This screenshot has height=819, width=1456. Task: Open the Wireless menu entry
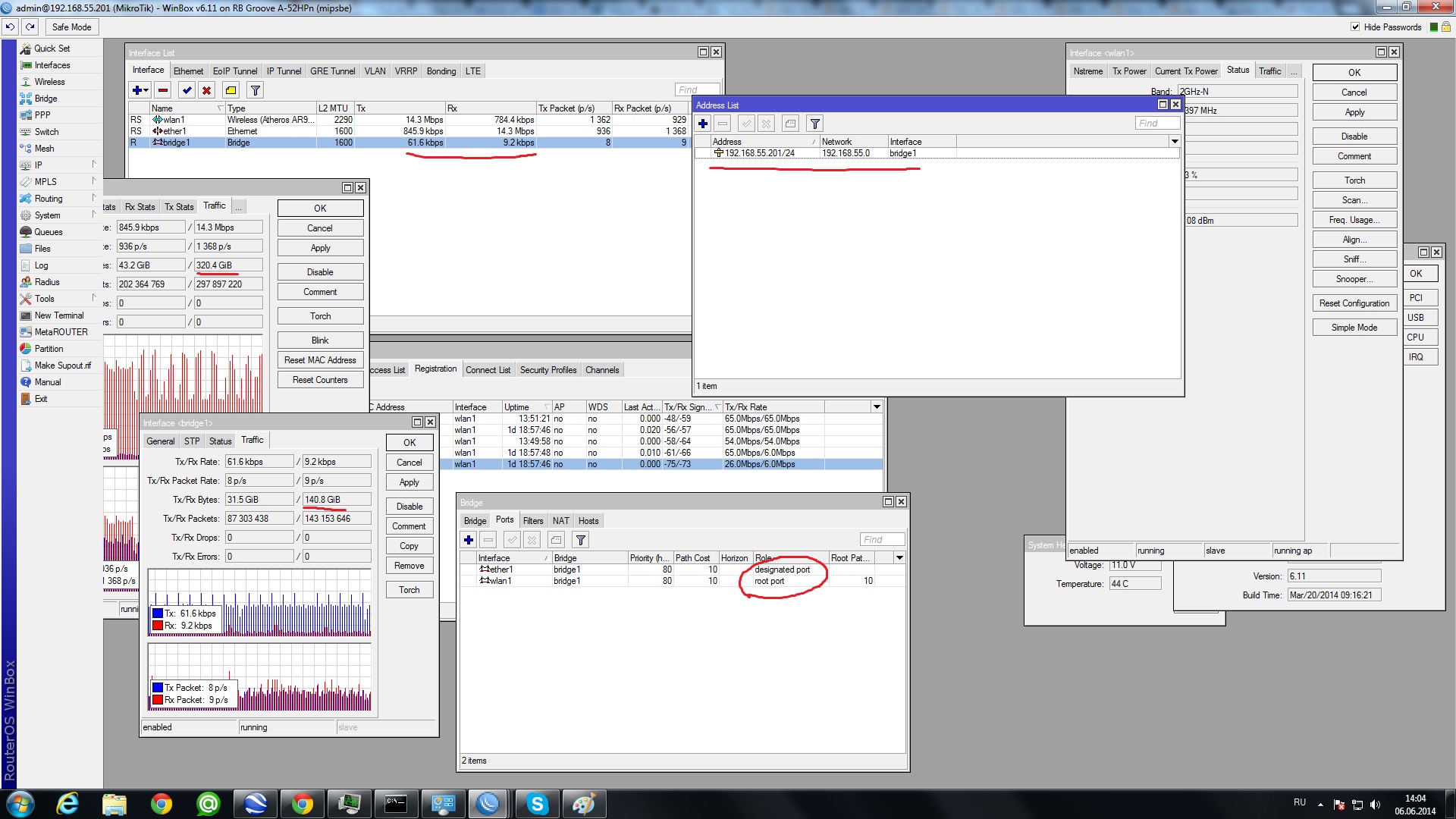pos(49,81)
